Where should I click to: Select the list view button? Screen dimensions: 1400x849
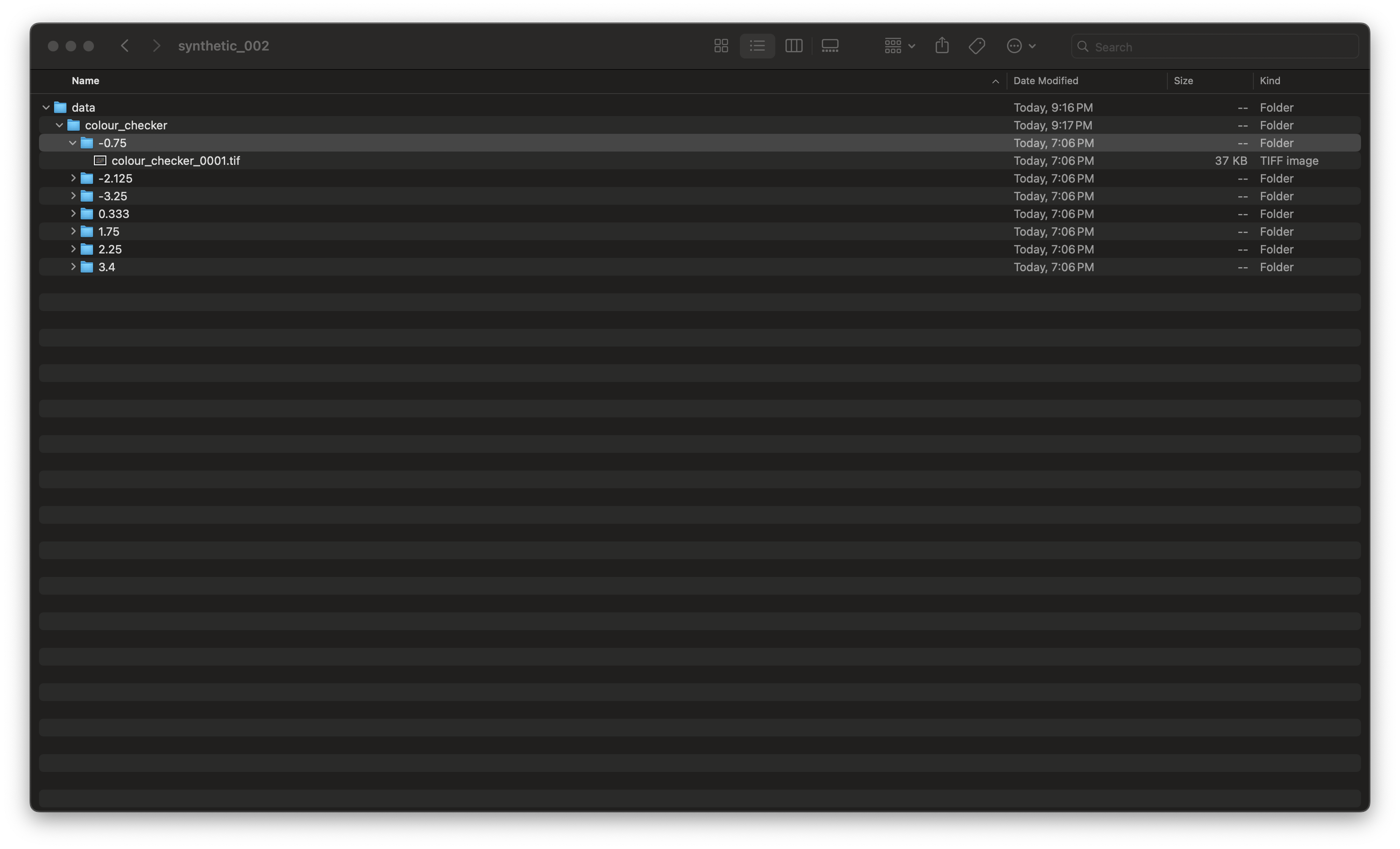[757, 46]
